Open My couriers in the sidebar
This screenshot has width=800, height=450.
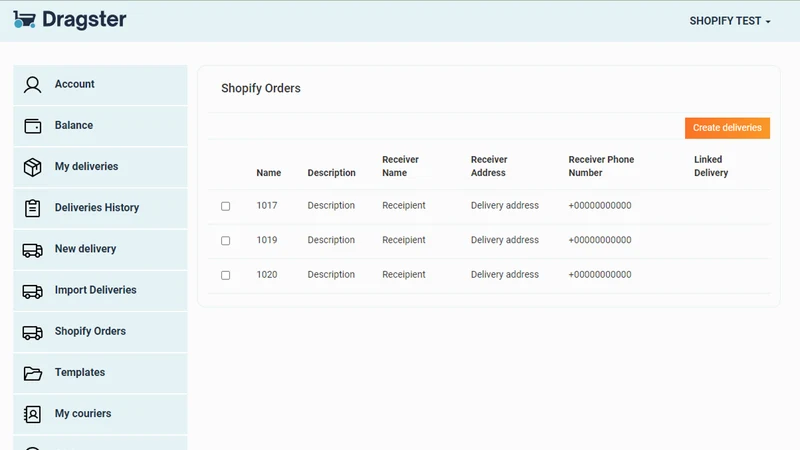tap(100, 414)
